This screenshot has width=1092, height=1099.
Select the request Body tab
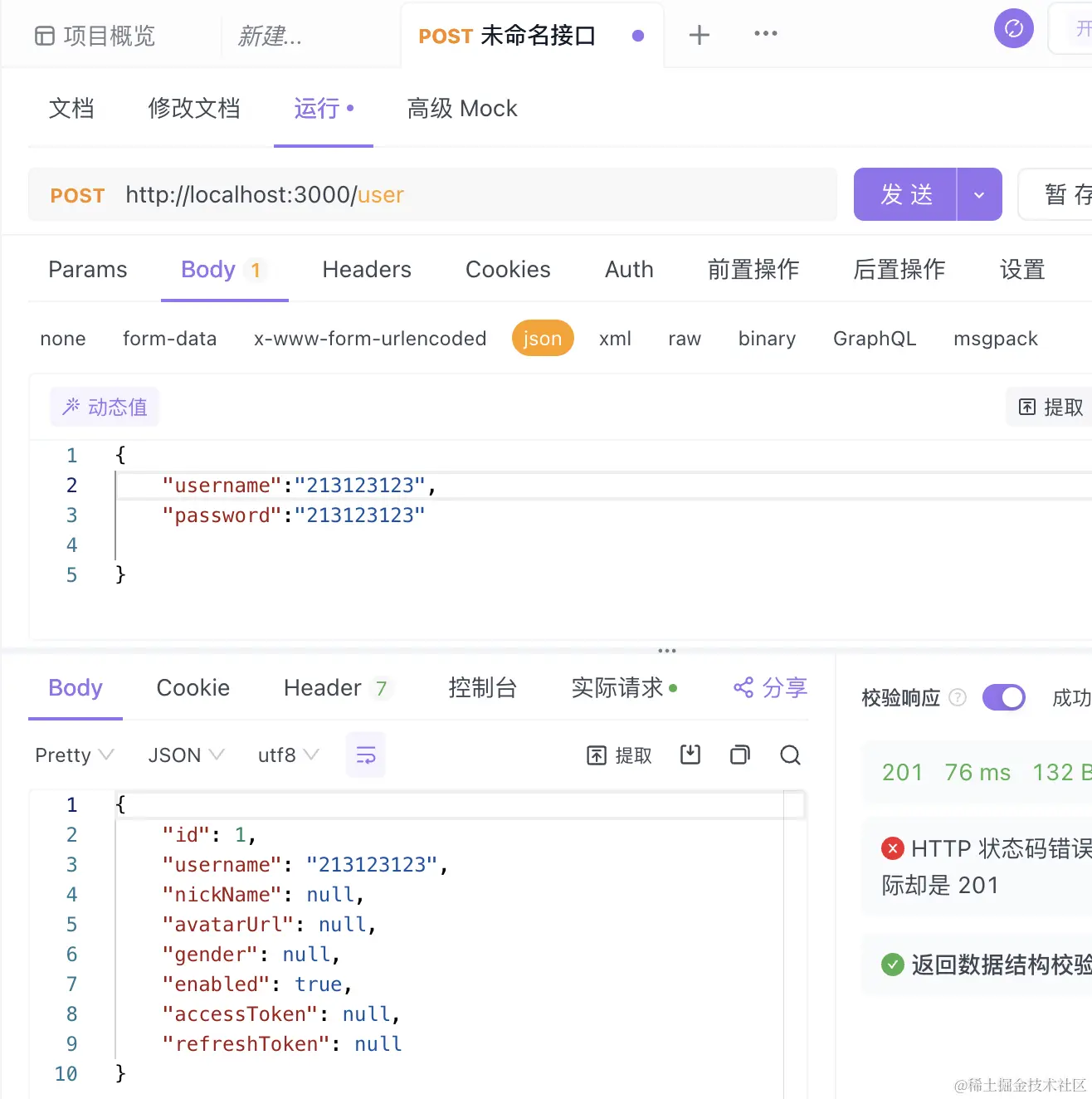tap(224, 270)
